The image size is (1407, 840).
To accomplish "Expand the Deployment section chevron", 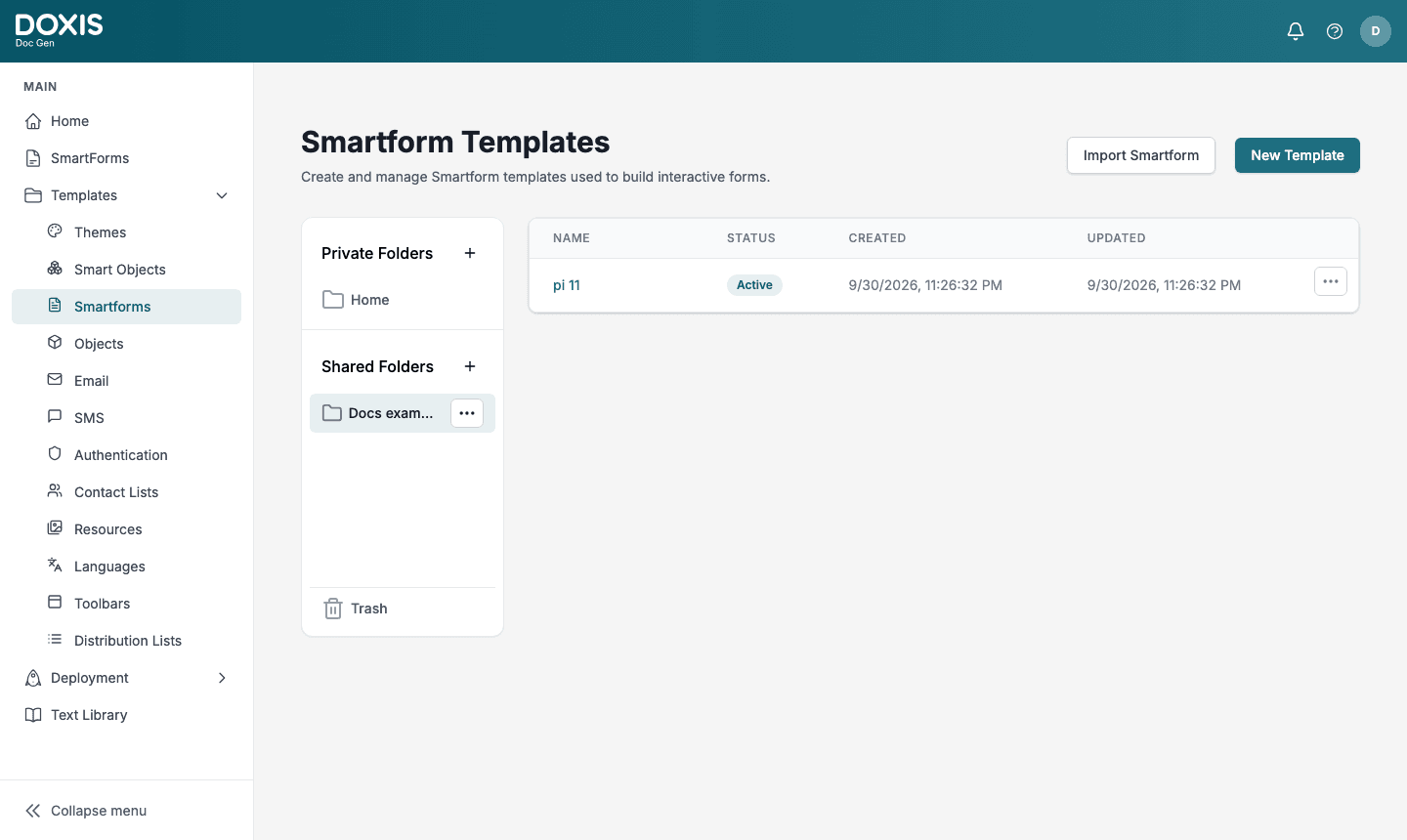I will click(x=222, y=678).
